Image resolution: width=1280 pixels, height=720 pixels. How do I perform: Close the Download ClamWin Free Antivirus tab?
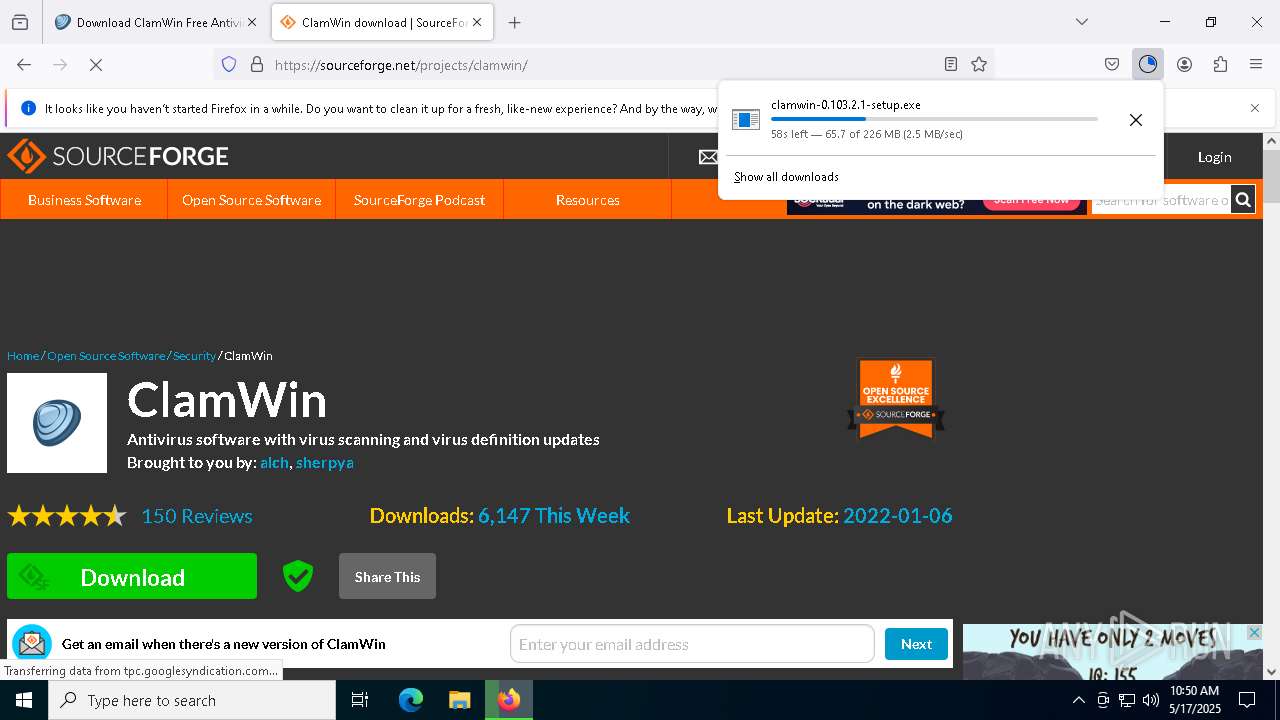[251, 22]
